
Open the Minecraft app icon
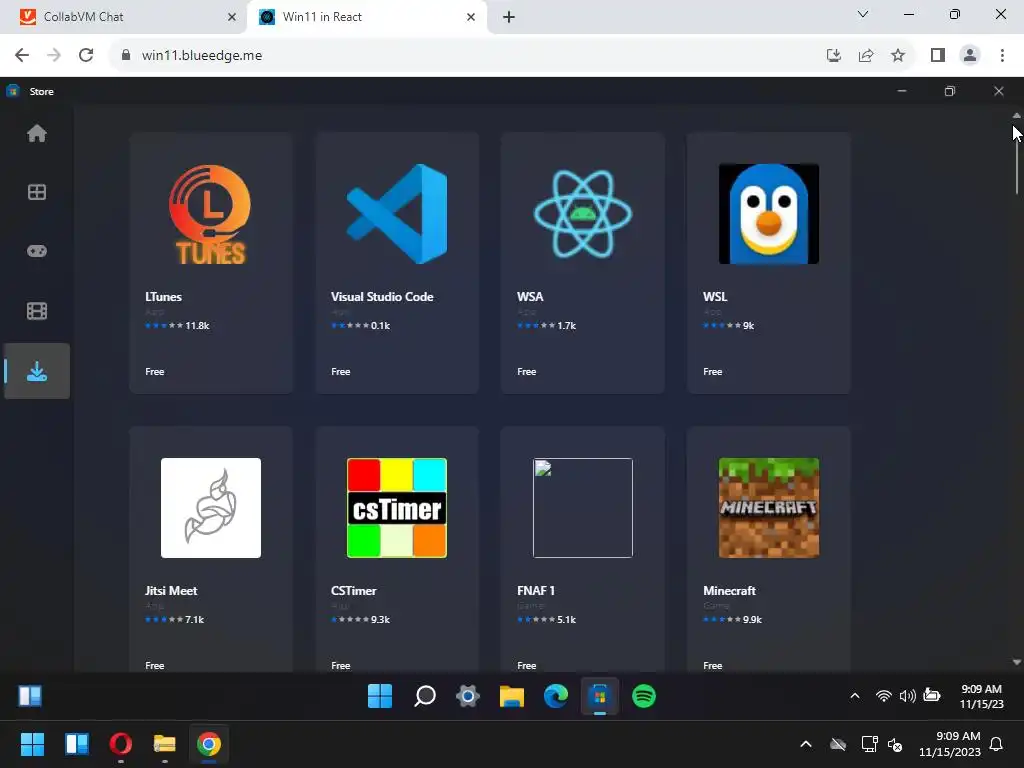pos(769,508)
